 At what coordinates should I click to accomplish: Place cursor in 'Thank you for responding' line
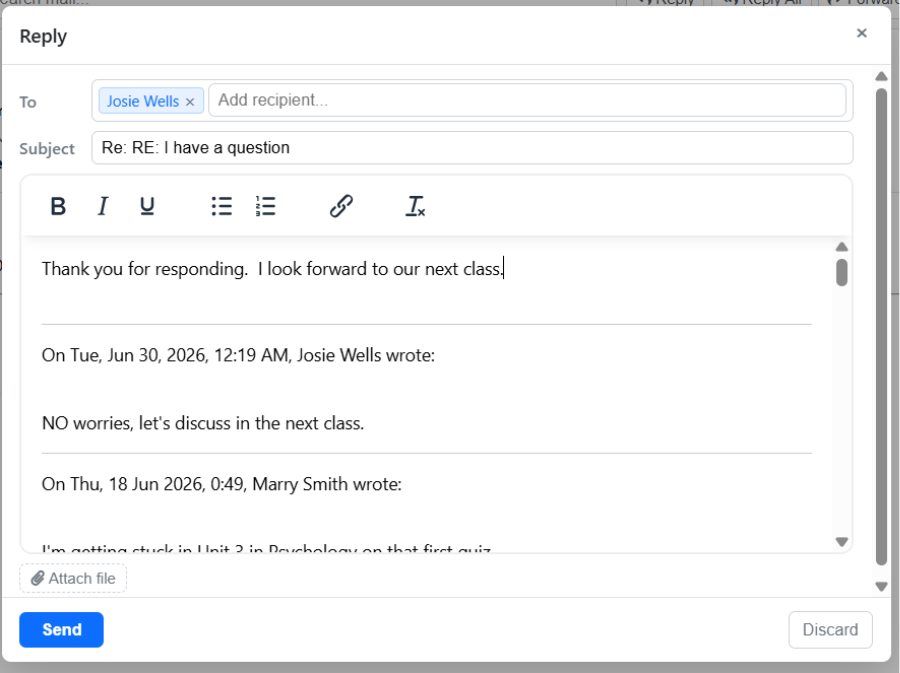tap(273, 269)
